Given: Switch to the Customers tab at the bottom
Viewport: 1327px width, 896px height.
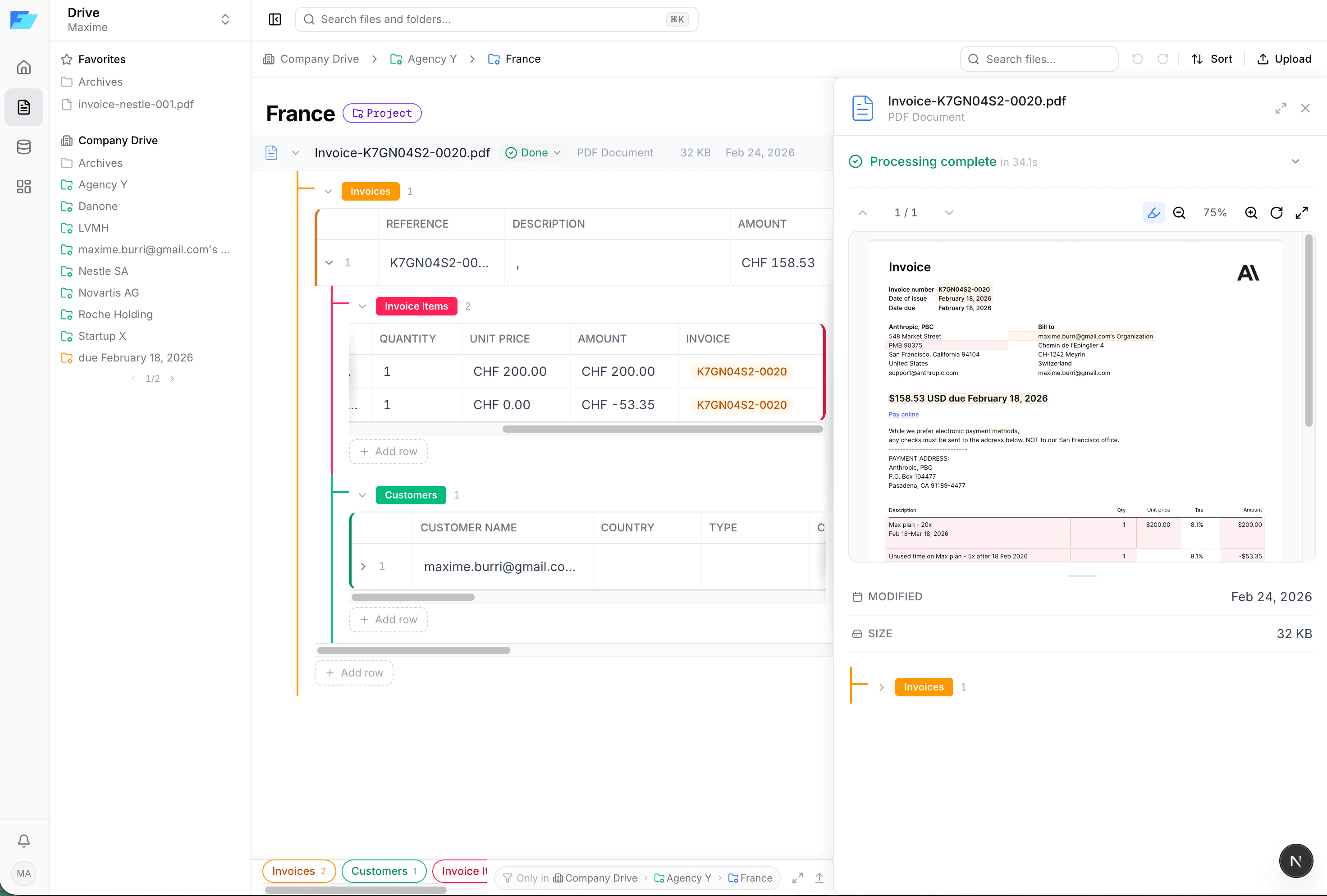Looking at the screenshot, I should click(x=383, y=871).
